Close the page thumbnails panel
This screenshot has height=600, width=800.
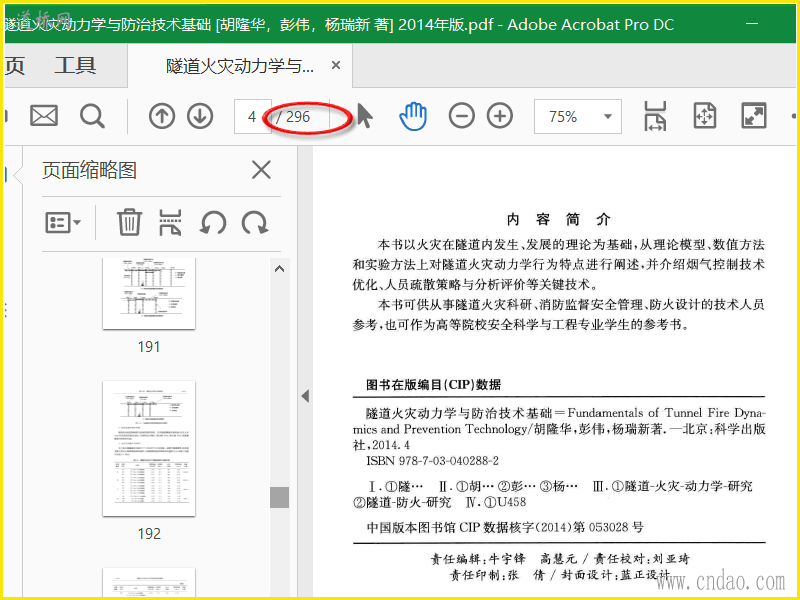(x=261, y=170)
